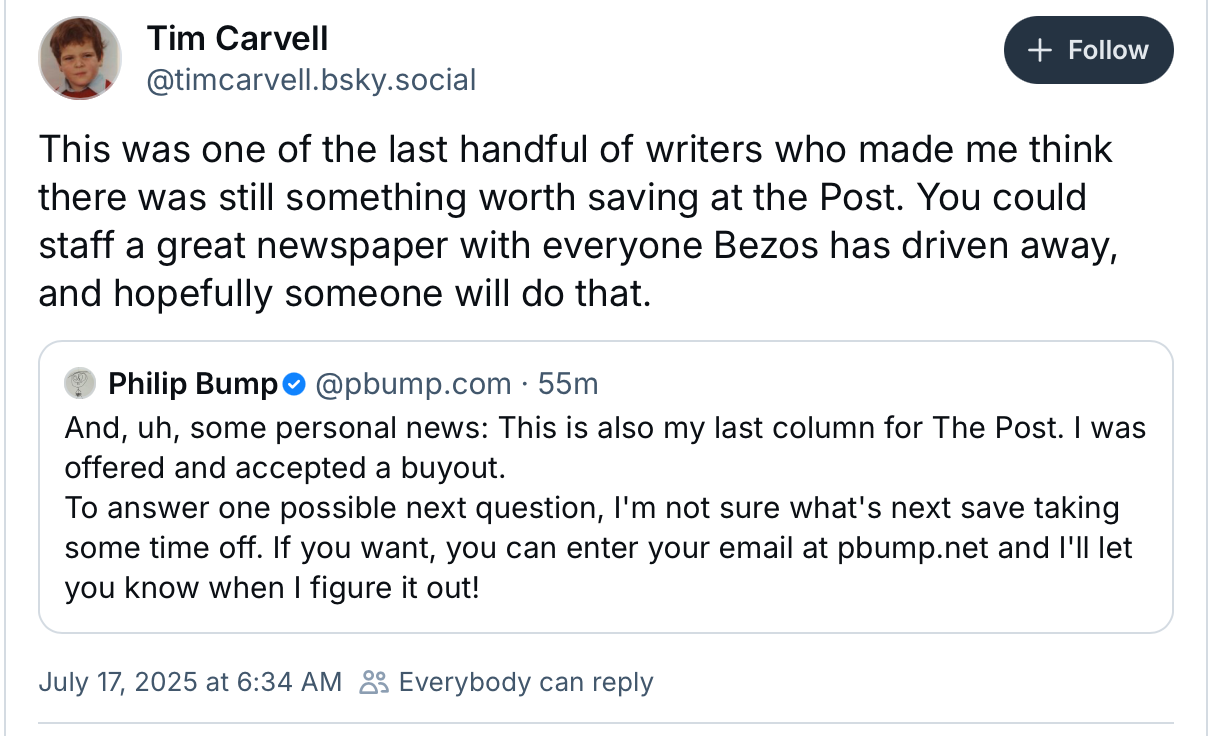
Task: Open the @timcarvell.bsky.social handle link
Action: [x=311, y=80]
